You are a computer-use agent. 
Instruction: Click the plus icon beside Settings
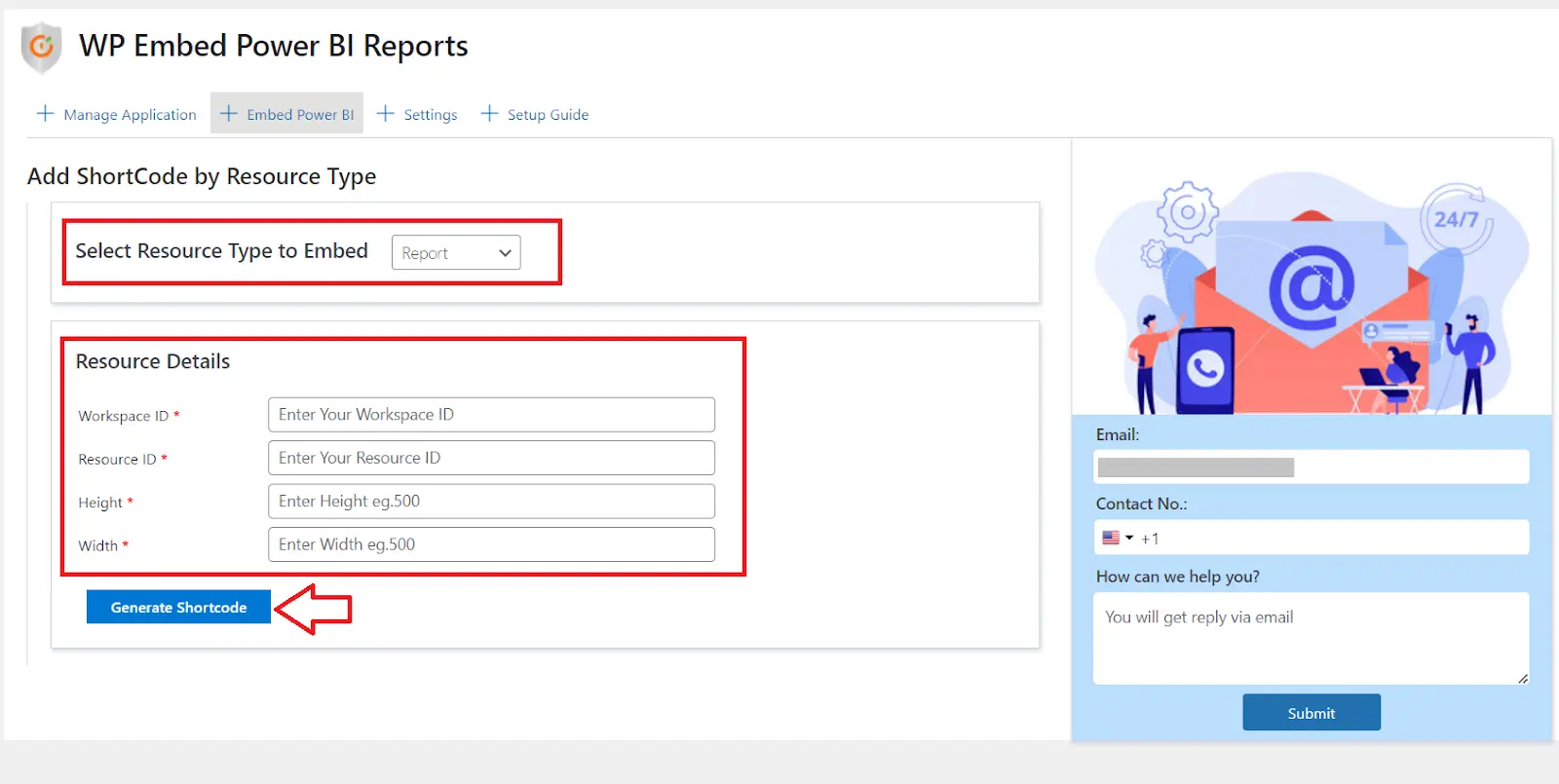tap(386, 114)
